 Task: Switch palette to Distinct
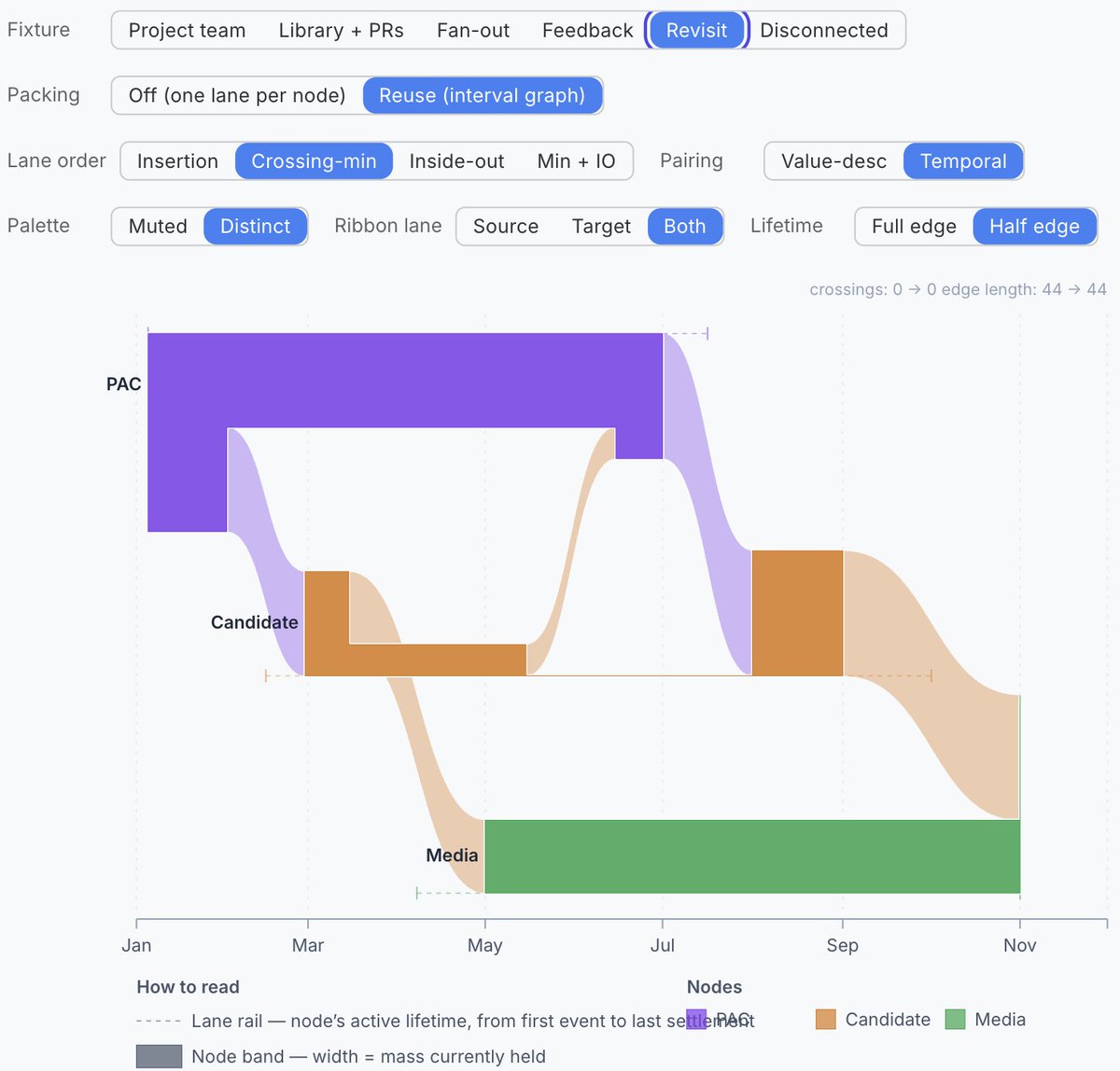(255, 226)
